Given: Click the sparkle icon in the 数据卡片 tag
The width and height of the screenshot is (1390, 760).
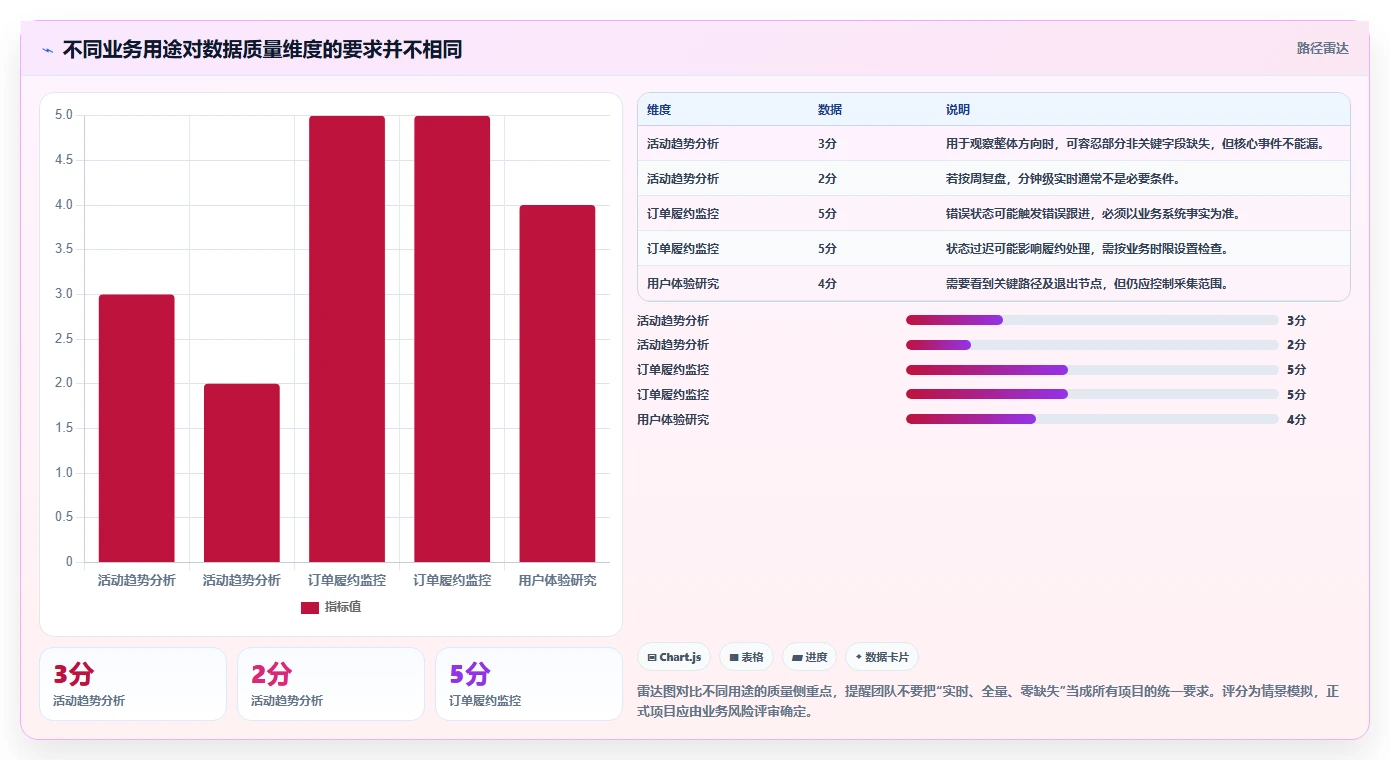Looking at the screenshot, I should coord(858,657).
